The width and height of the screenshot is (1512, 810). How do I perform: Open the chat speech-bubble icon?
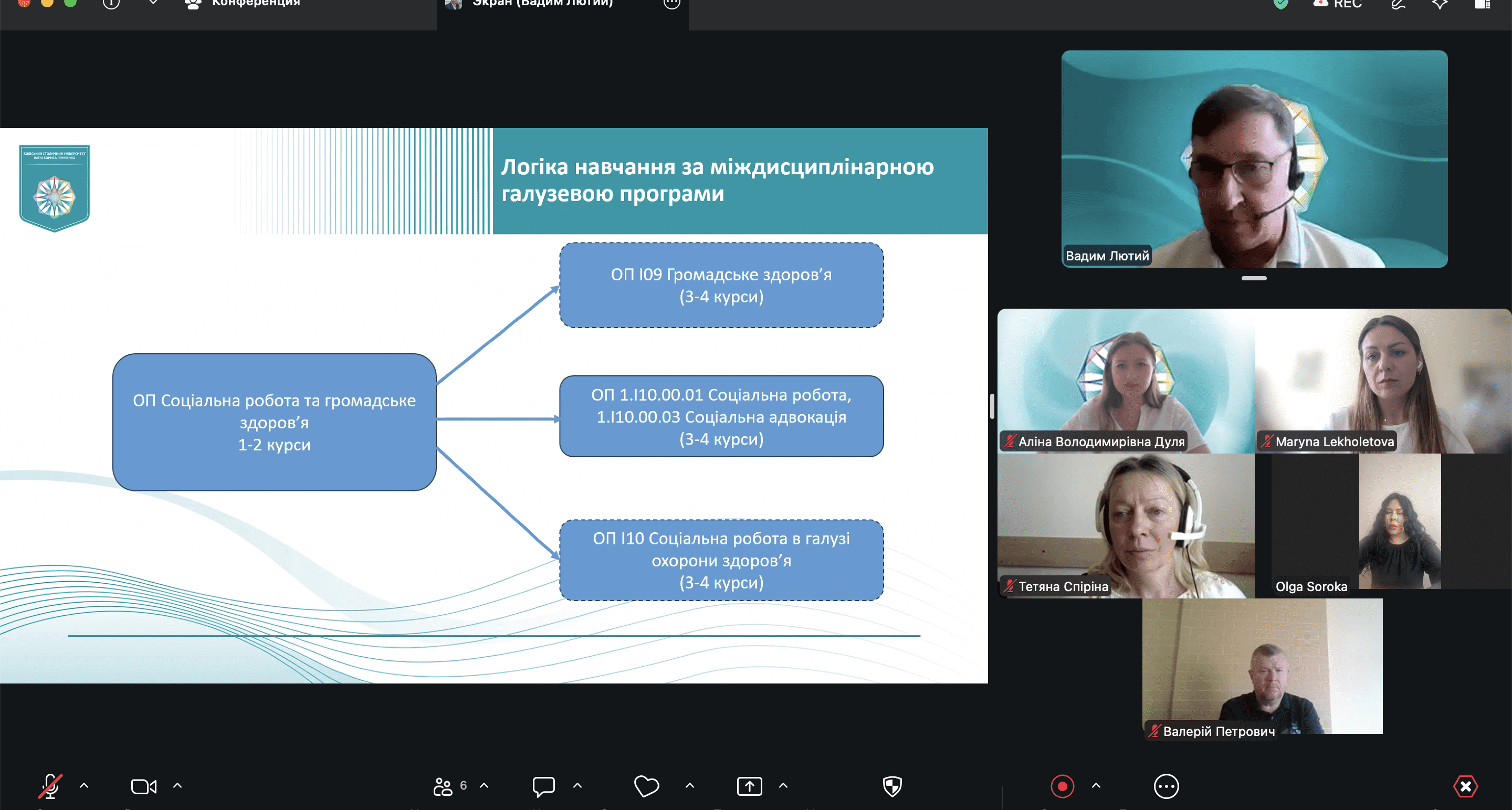(x=543, y=786)
